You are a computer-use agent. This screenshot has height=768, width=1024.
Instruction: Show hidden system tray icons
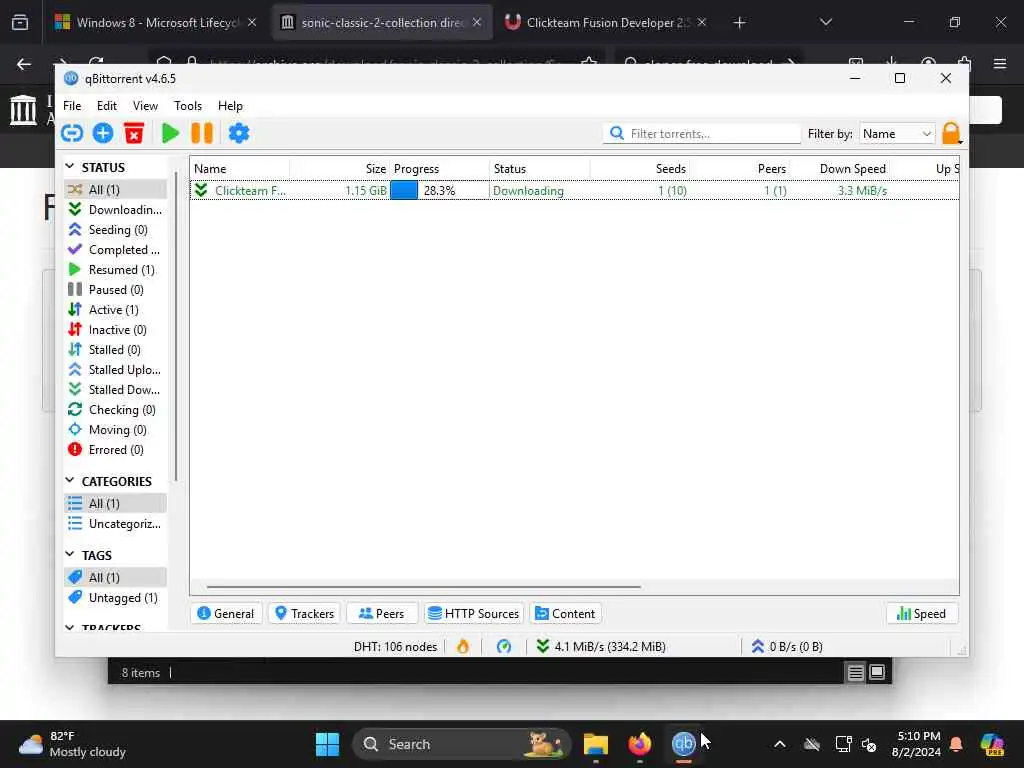[780, 744]
